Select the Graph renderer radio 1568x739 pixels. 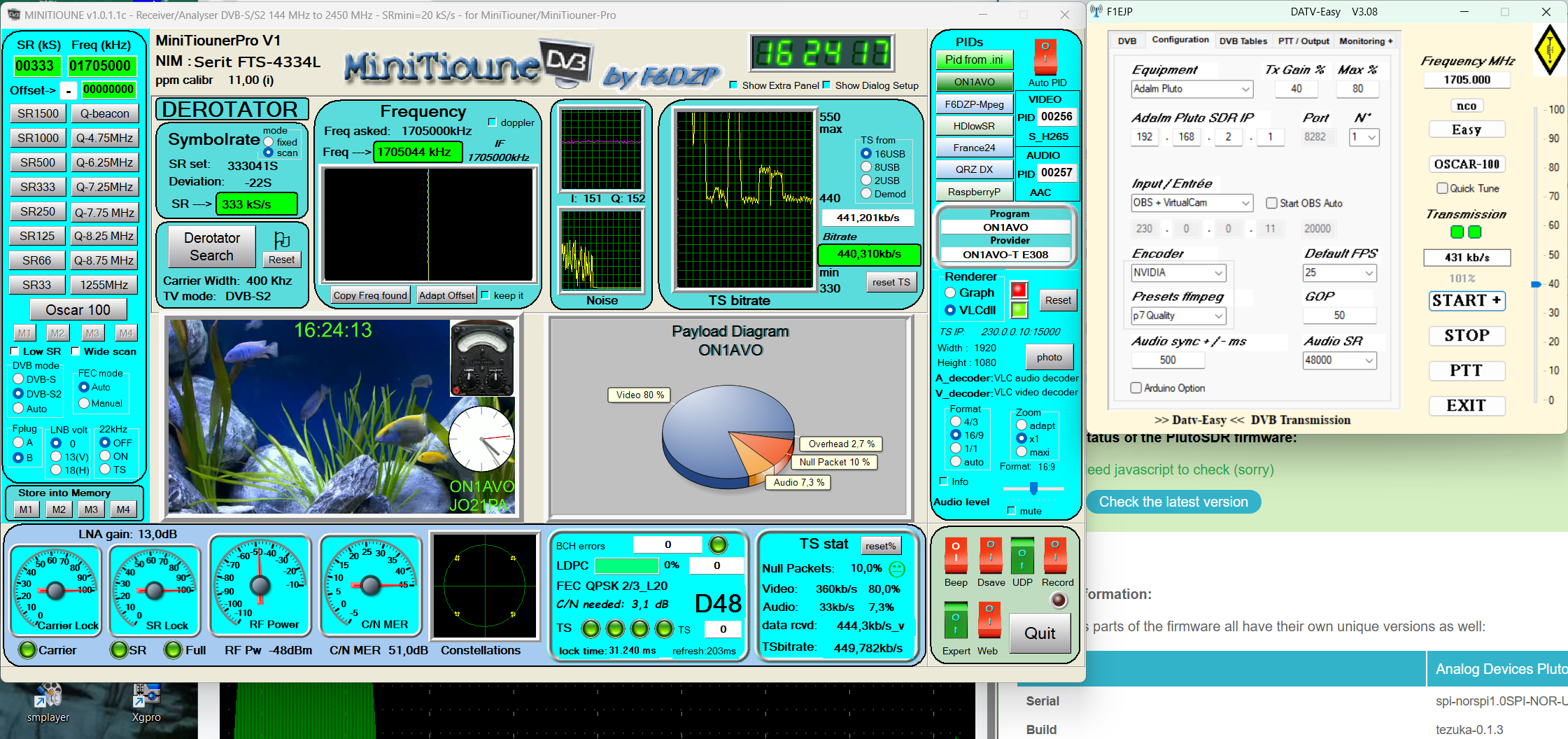pos(950,293)
